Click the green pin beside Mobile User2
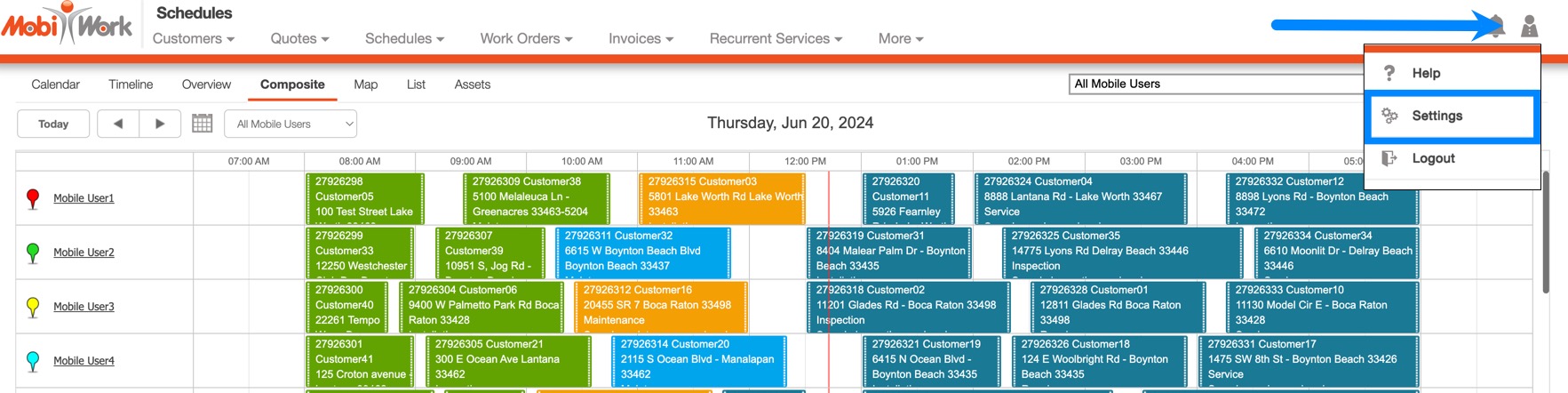 tap(33, 253)
